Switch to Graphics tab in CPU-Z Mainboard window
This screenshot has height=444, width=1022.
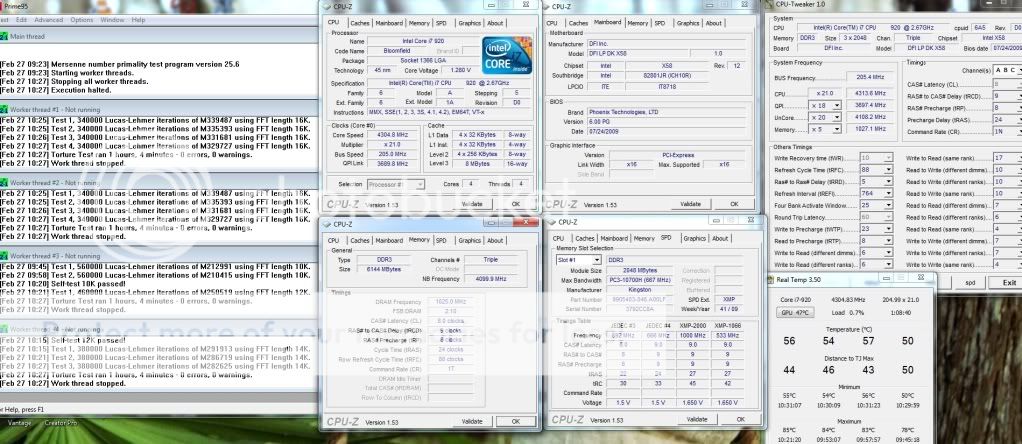687,22
